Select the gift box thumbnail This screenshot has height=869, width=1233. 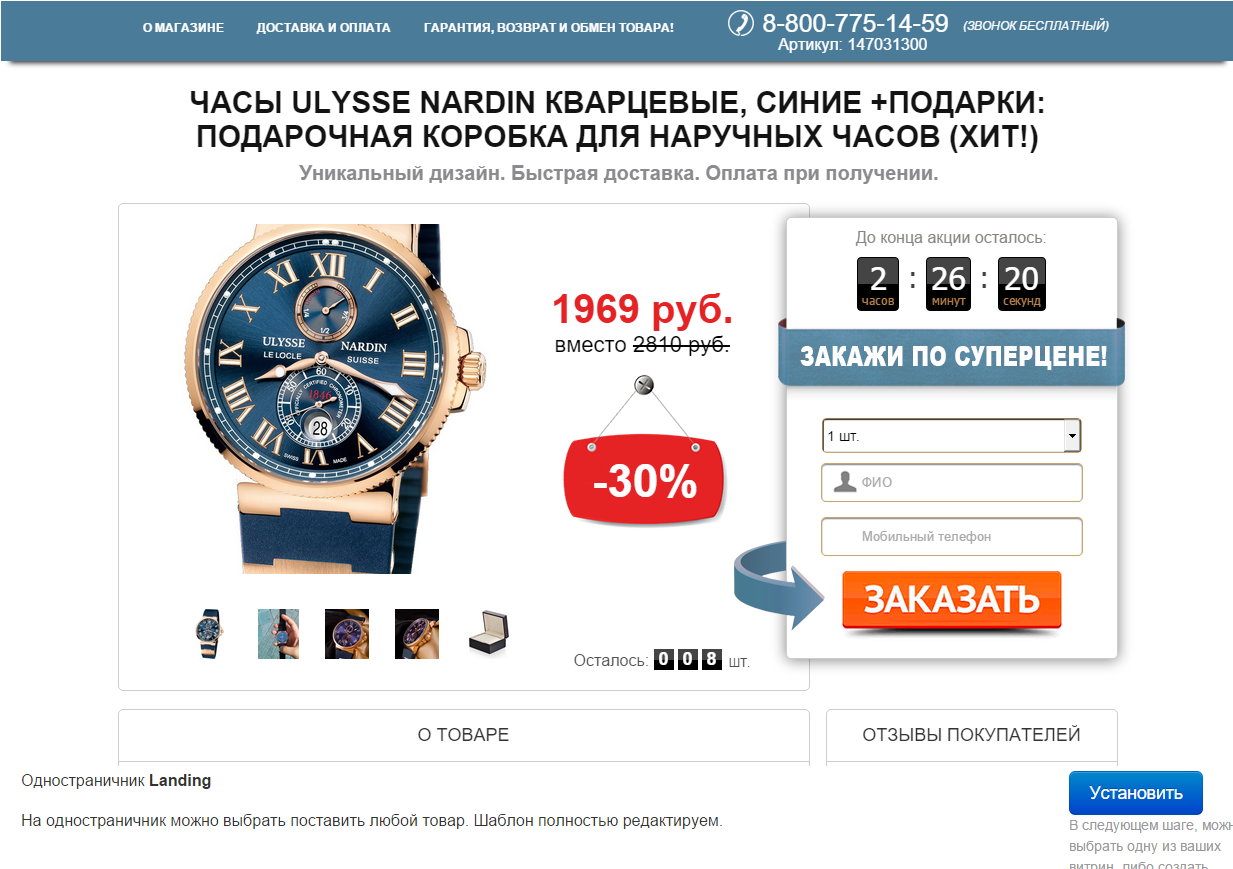[x=489, y=633]
